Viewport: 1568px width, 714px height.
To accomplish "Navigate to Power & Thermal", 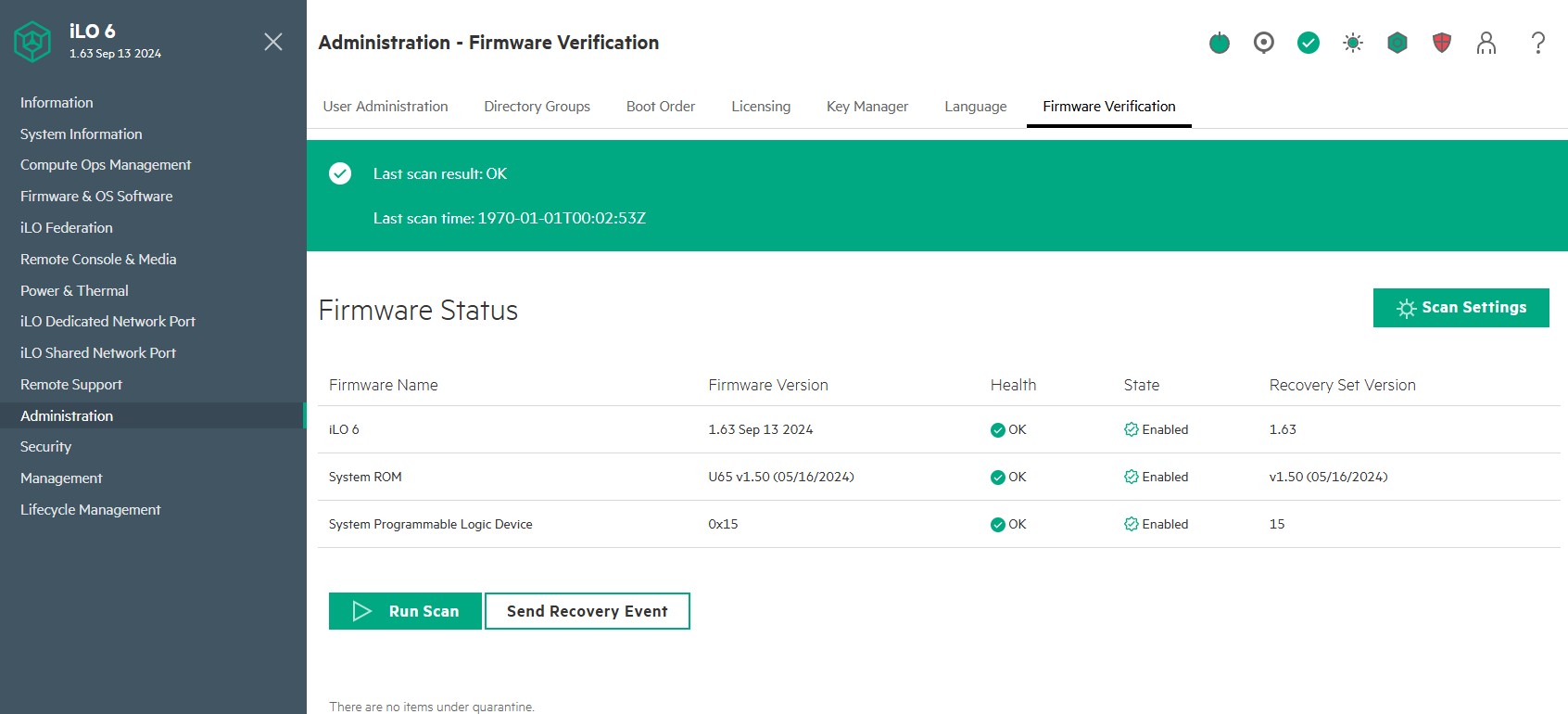I will (x=74, y=291).
